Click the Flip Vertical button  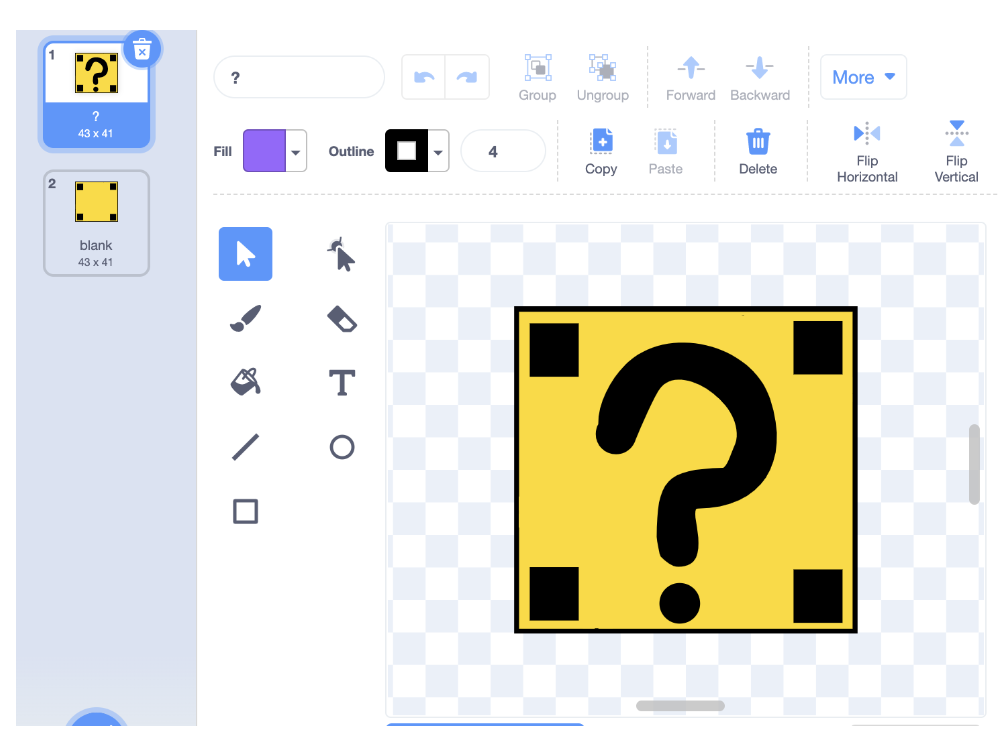pos(956,152)
